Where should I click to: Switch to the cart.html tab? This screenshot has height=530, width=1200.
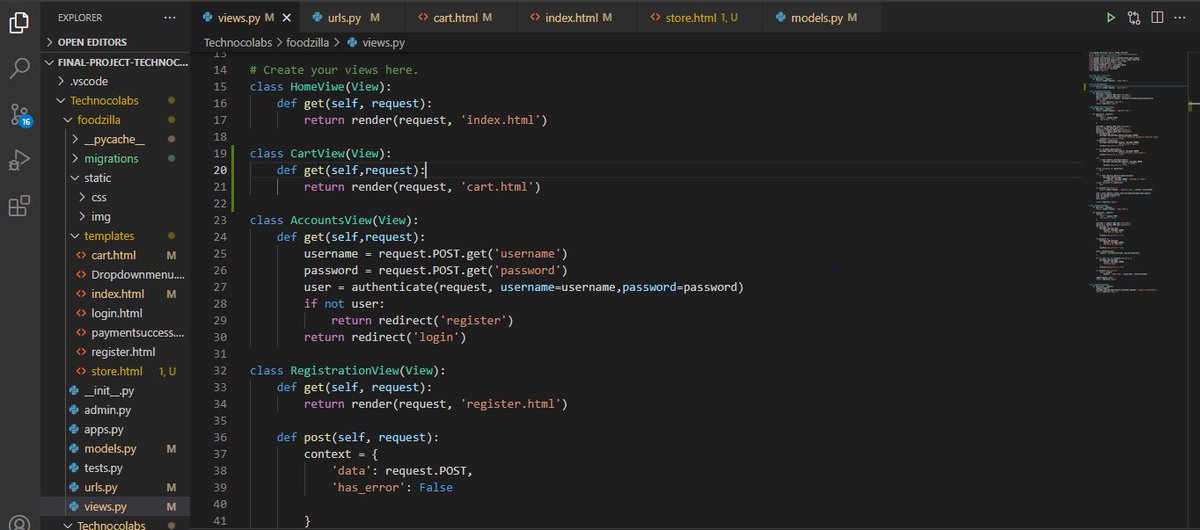tap(460, 17)
